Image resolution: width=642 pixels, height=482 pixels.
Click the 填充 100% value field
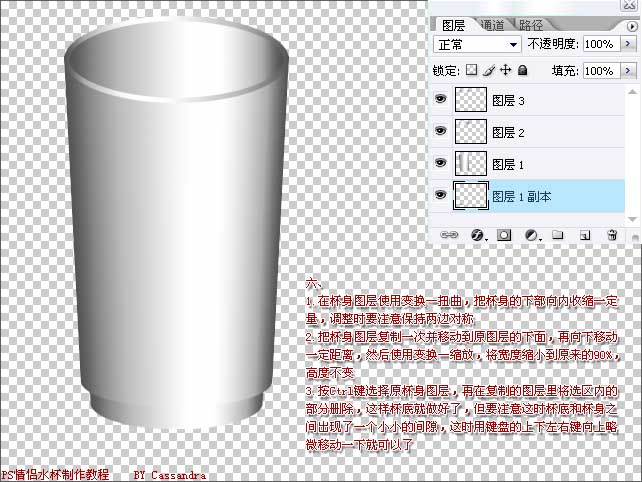coord(601,70)
